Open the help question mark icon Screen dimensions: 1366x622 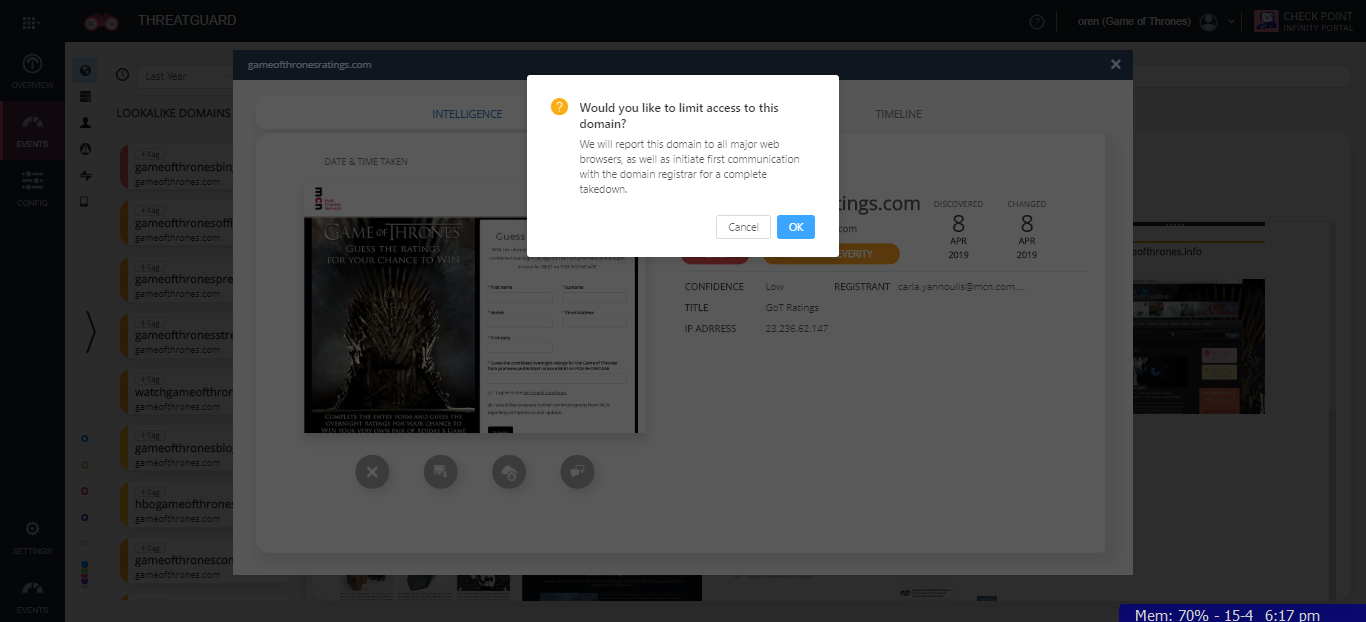click(x=1036, y=21)
